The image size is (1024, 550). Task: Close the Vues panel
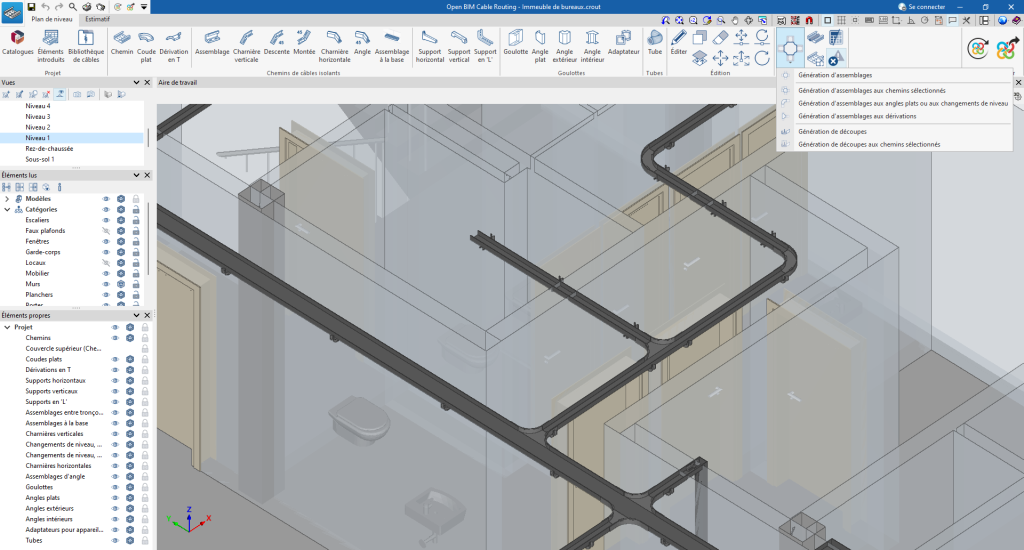click(x=147, y=82)
